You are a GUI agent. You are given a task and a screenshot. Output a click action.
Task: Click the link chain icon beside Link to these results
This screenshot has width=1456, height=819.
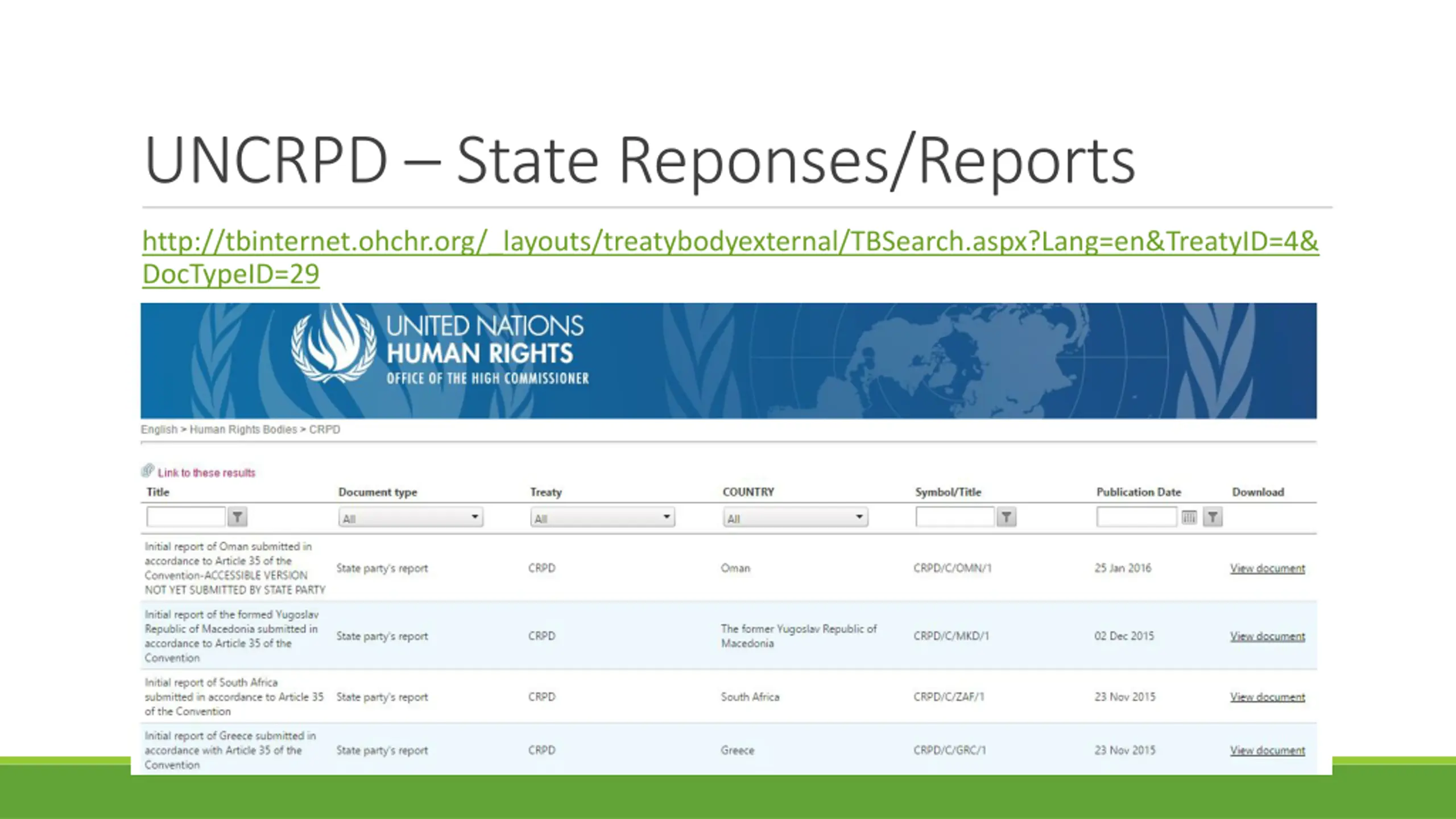(148, 470)
